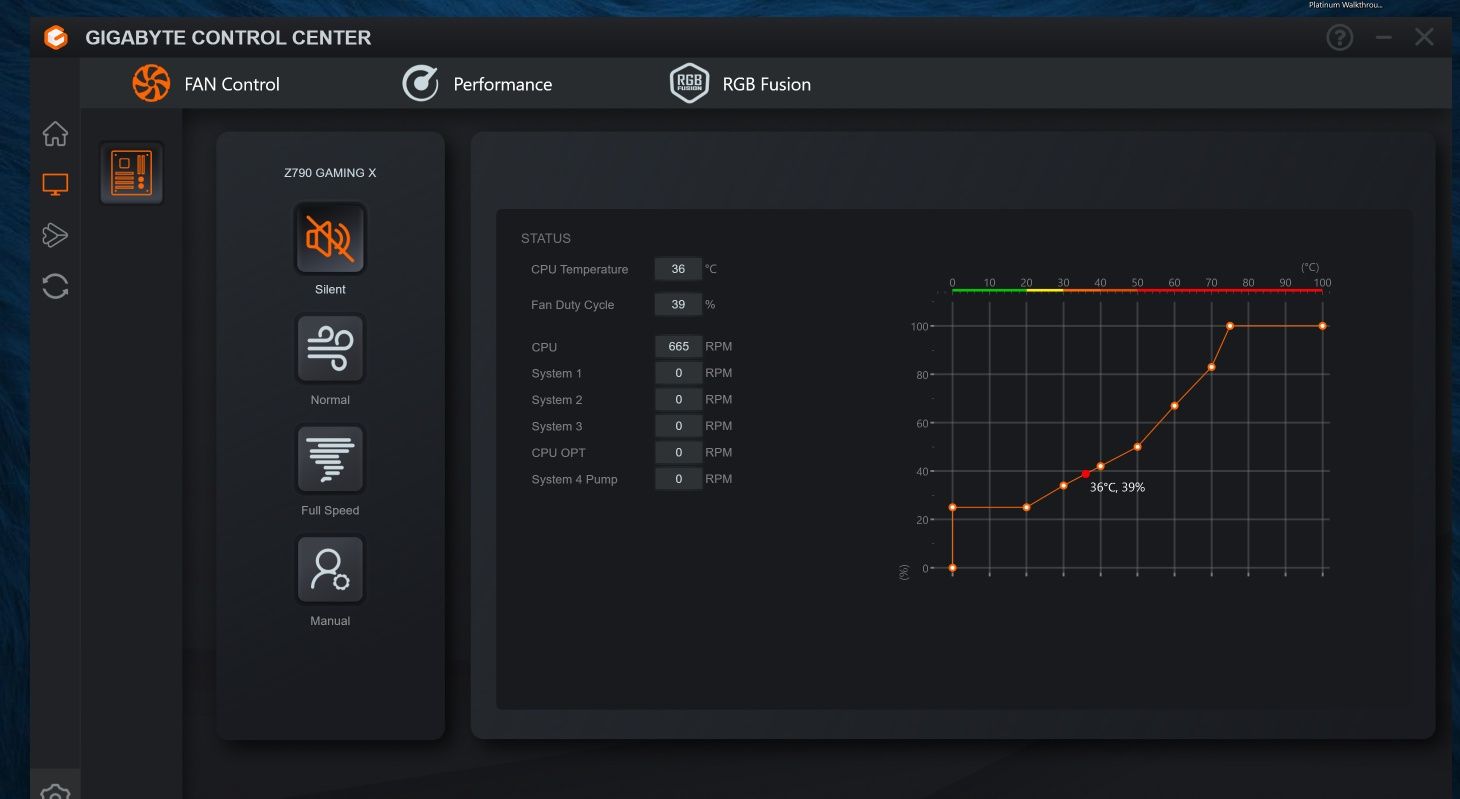Image resolution: width=1460 pixels, height=799 pixels.
Task: Click the curve point at 100°C
Action: point(1322,326)
